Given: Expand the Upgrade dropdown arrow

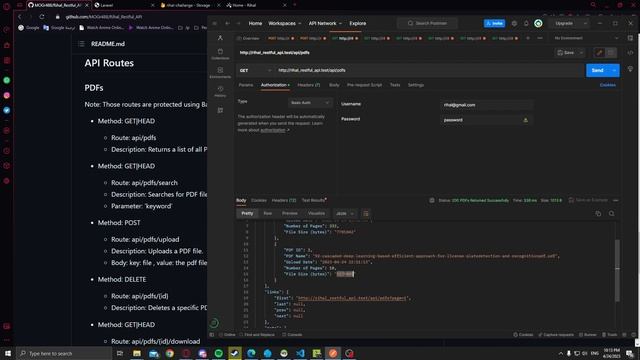Looking at the screenshot, I should click(x=585, y=24).
